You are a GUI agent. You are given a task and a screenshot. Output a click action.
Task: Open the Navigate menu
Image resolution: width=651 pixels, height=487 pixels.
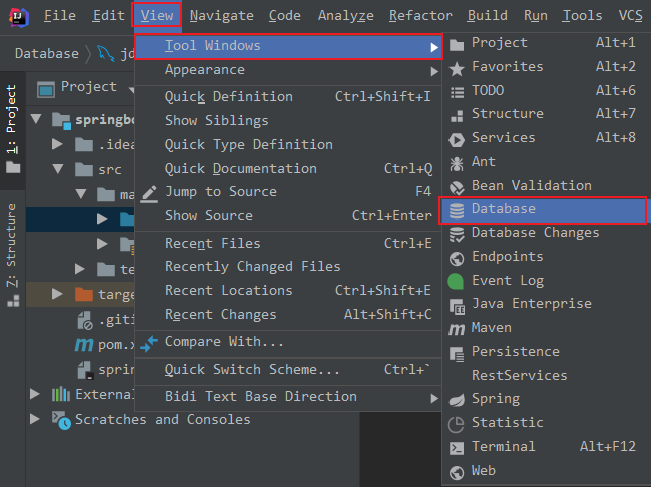pyautogui.click(x=221, y=16)
